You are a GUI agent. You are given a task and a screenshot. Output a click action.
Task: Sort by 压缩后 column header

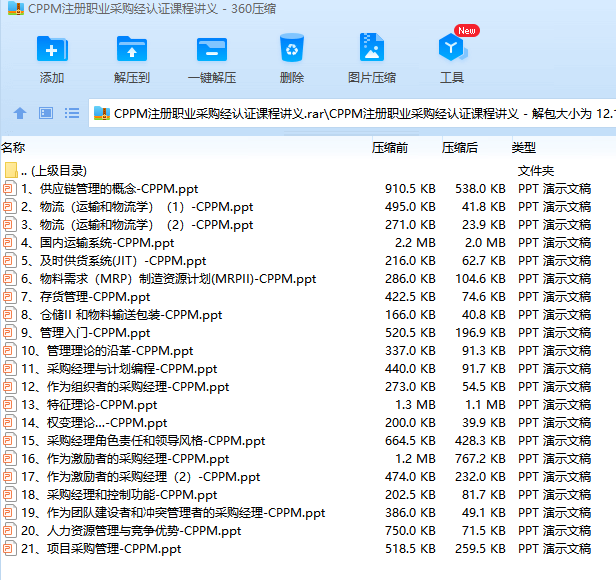[x=460, y=148]
